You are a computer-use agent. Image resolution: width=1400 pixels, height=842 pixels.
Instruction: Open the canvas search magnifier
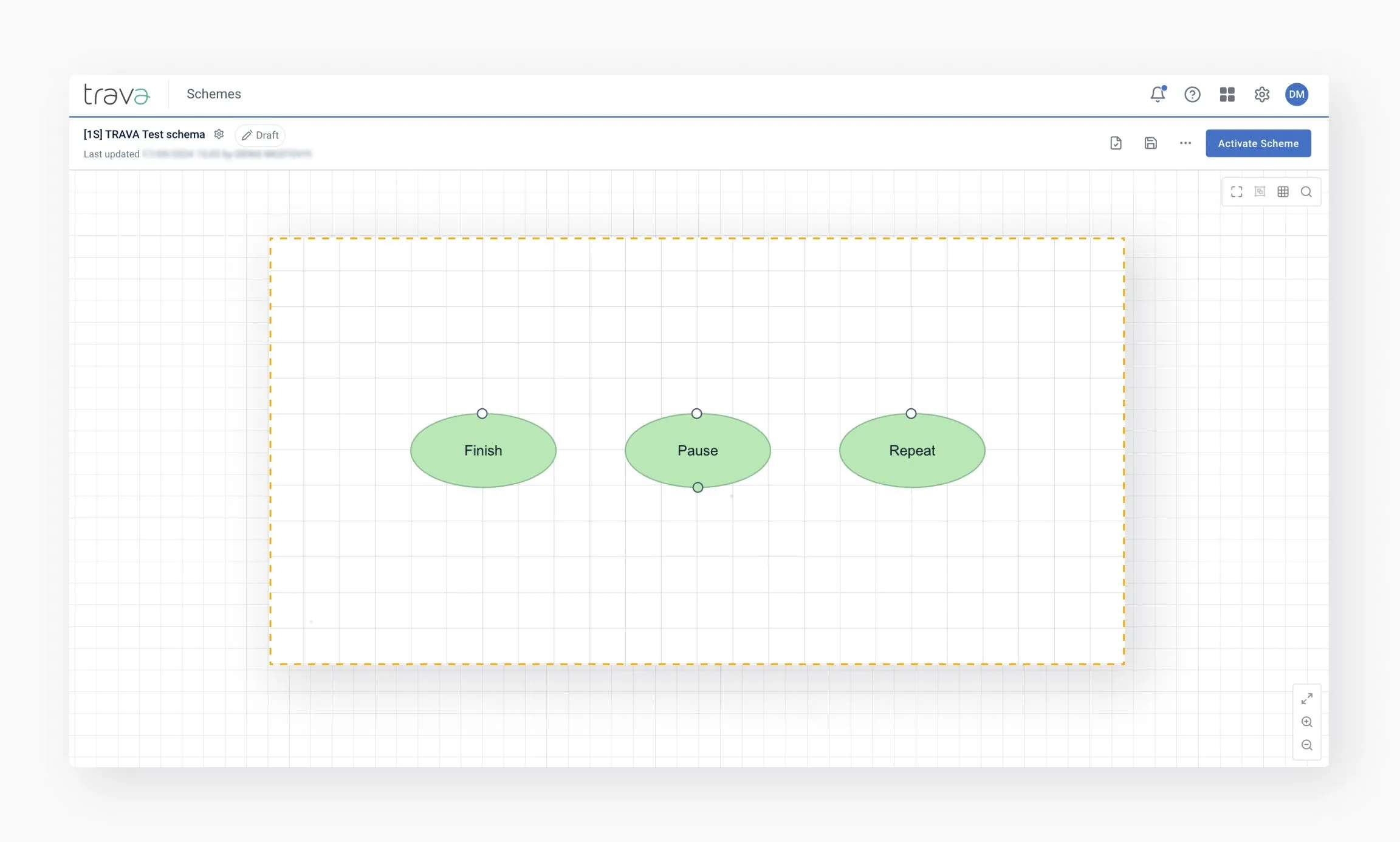click(1306, 192)
